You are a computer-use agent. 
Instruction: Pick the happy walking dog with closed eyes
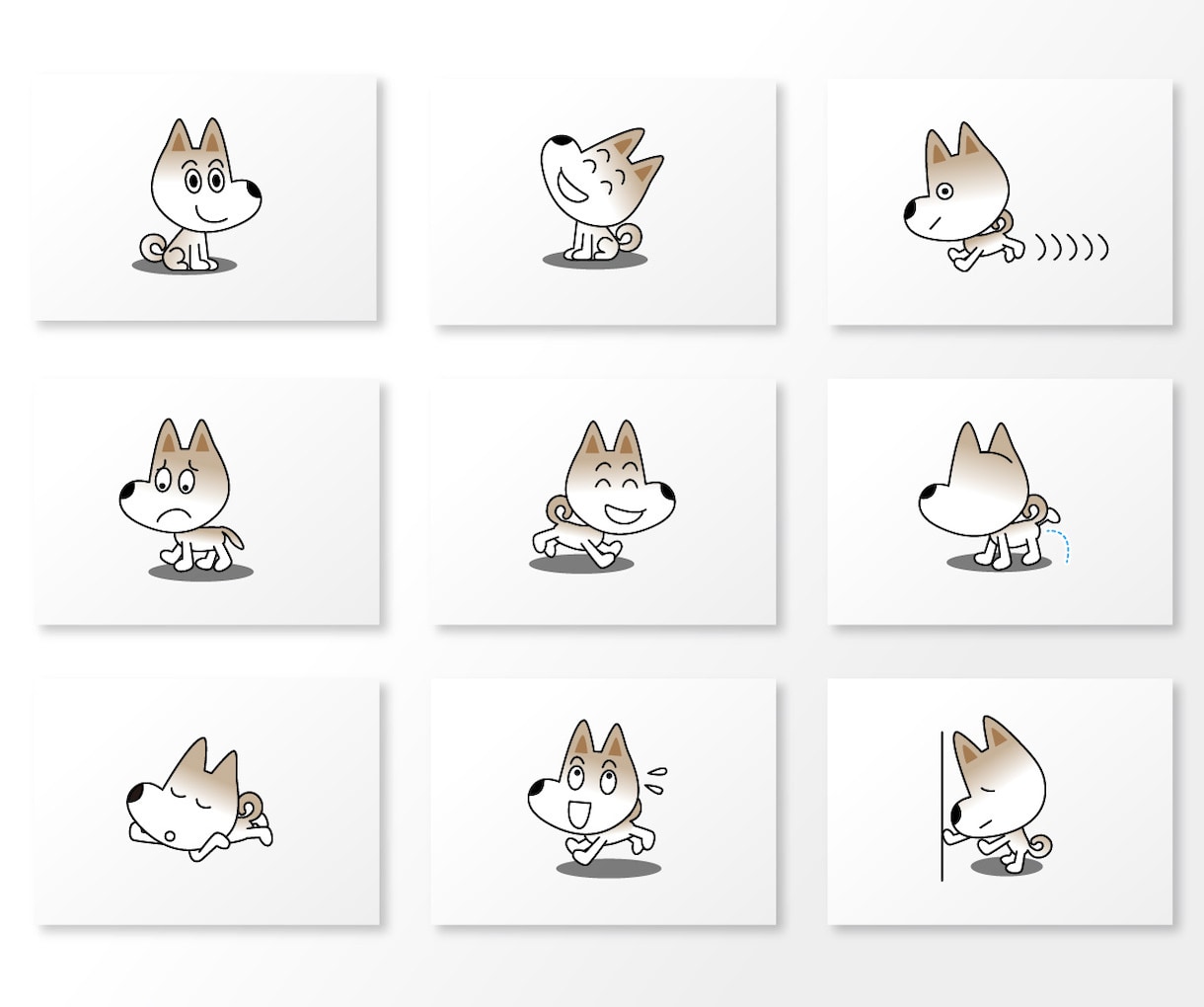tap(604, 502)
